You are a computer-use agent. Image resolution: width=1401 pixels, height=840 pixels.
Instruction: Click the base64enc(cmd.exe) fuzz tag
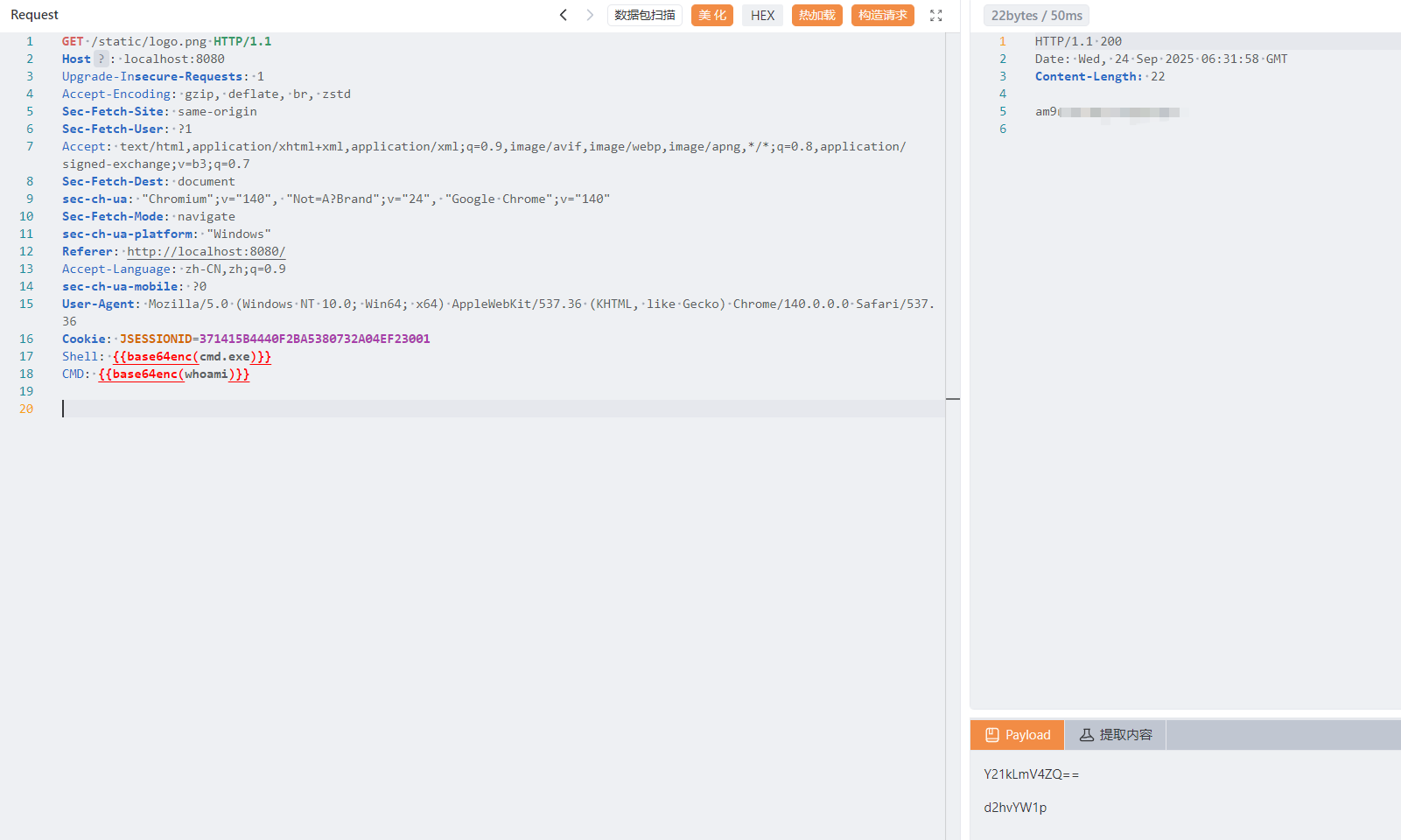(x=192, y=356)
